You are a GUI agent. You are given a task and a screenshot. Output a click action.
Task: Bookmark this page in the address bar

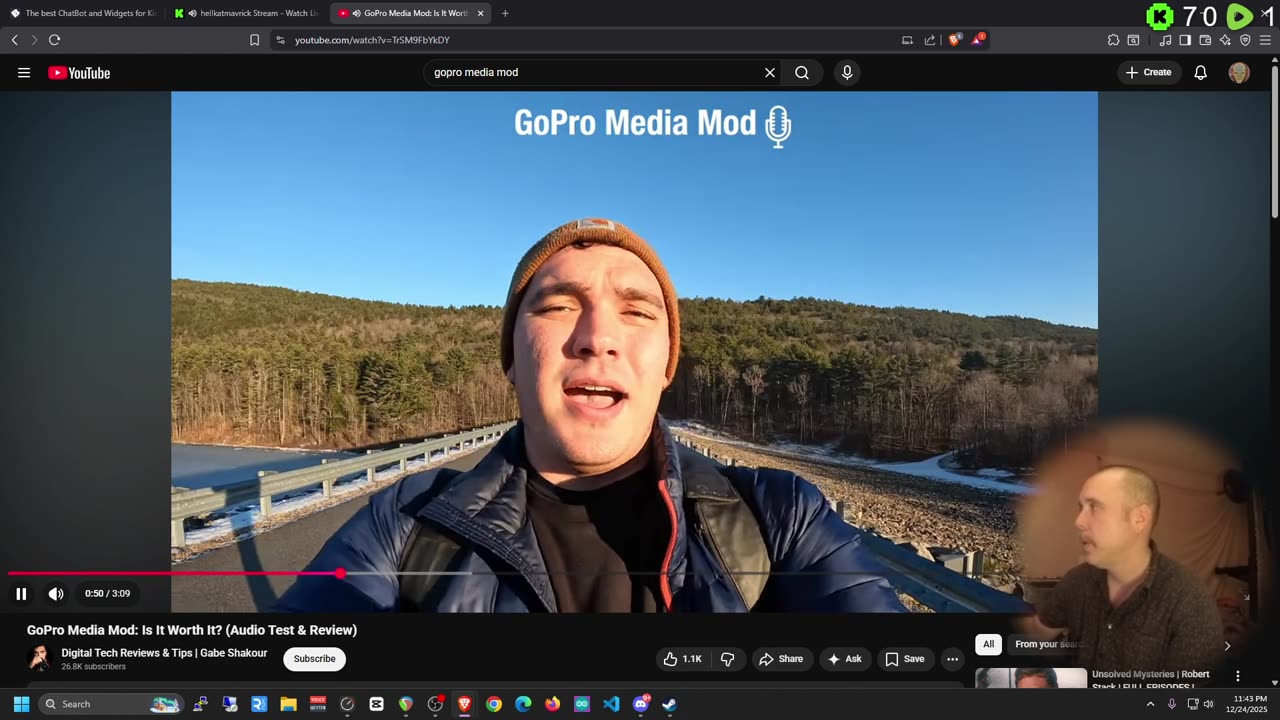tap(254, 40)
